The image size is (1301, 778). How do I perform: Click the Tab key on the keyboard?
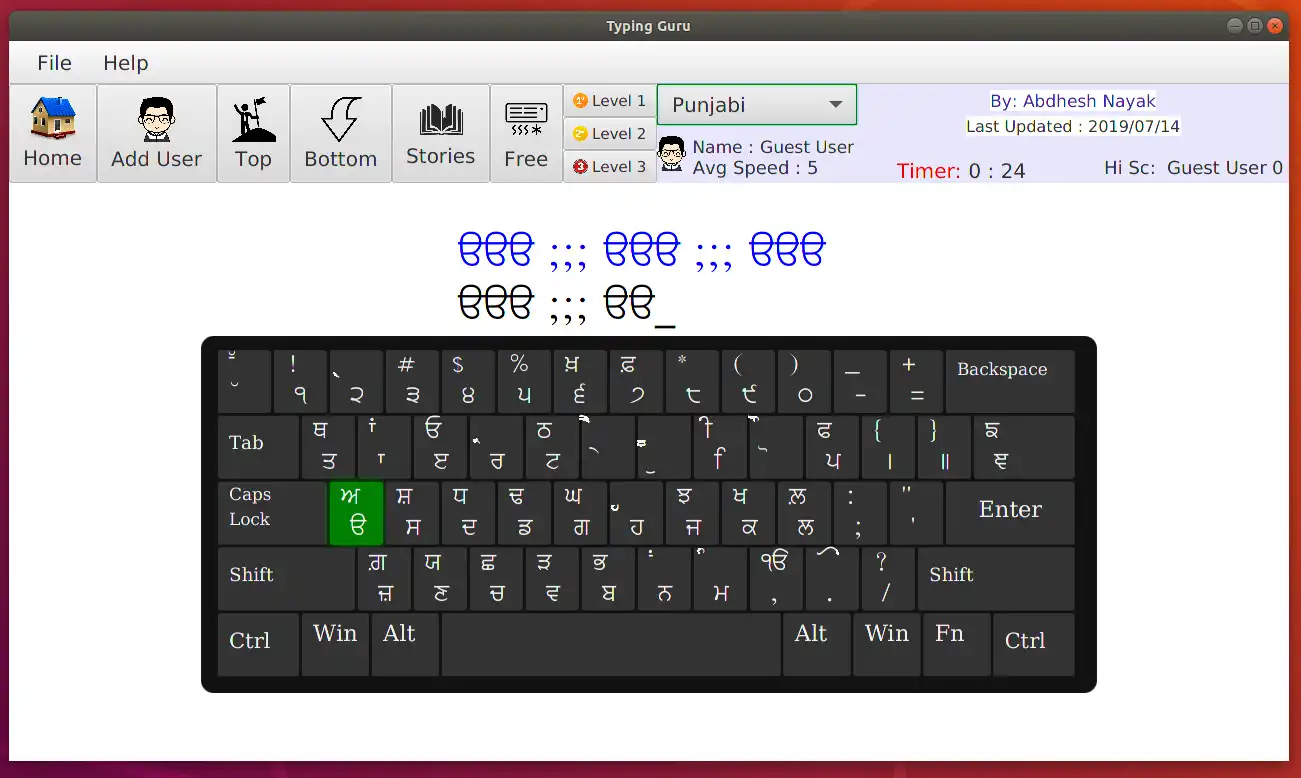258,447
